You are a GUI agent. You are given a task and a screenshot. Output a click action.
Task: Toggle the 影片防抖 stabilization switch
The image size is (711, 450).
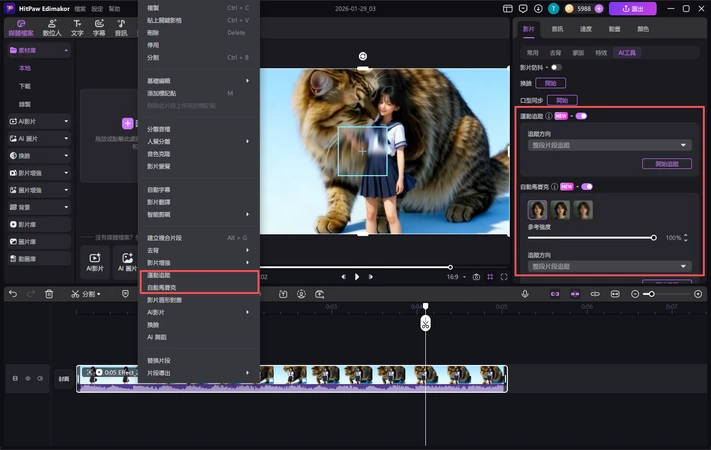[x=557, y=67]
